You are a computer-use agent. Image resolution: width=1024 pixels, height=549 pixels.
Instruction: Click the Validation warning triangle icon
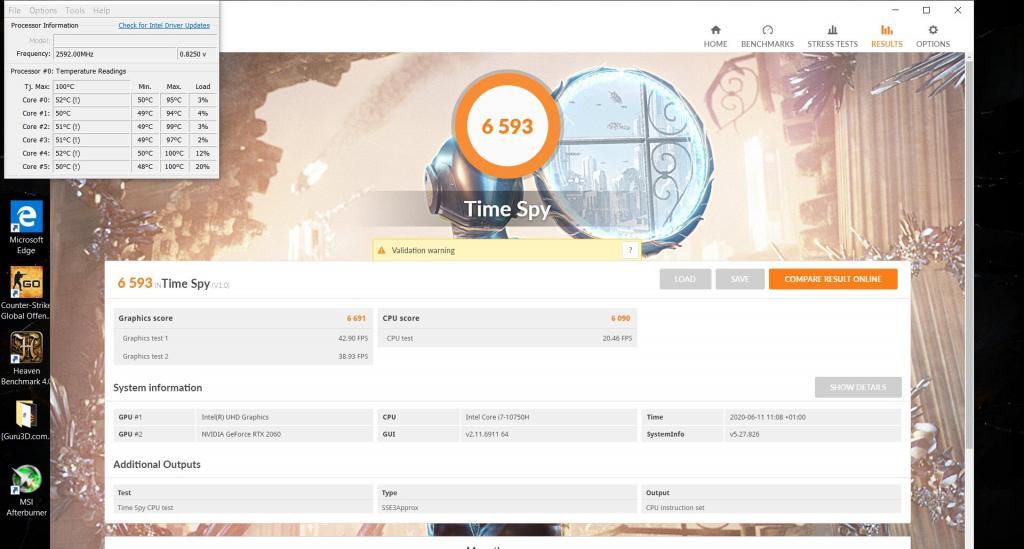pyautogui.click(x=382, y=250)
